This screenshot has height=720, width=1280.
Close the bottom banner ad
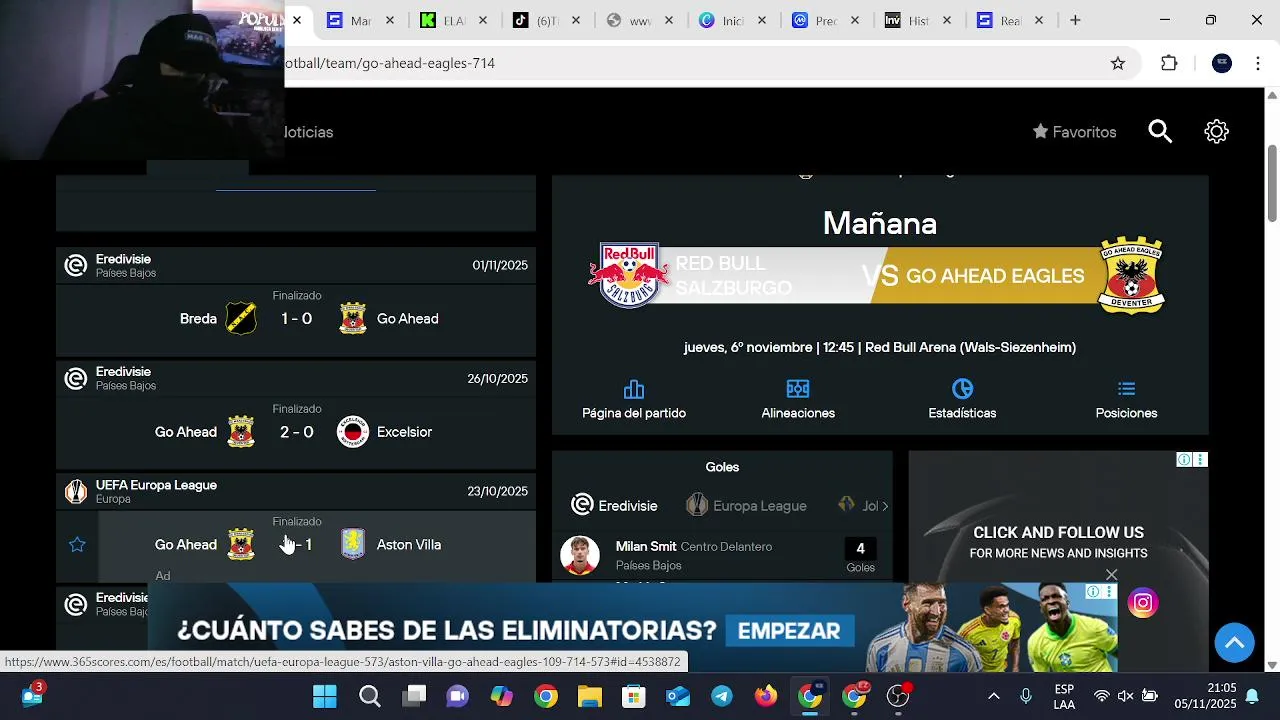[x=1111, y=574]
